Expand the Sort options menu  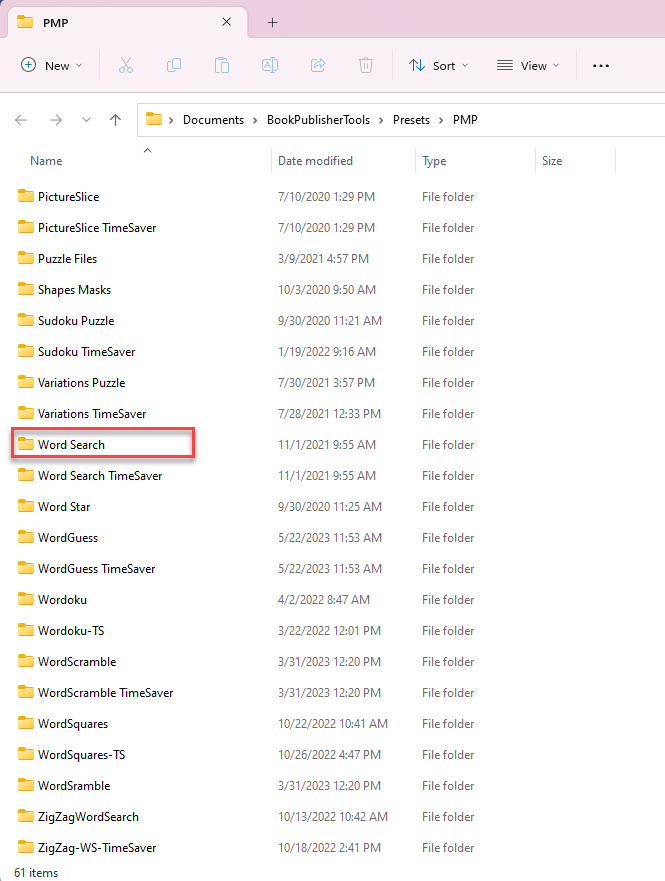433,65
